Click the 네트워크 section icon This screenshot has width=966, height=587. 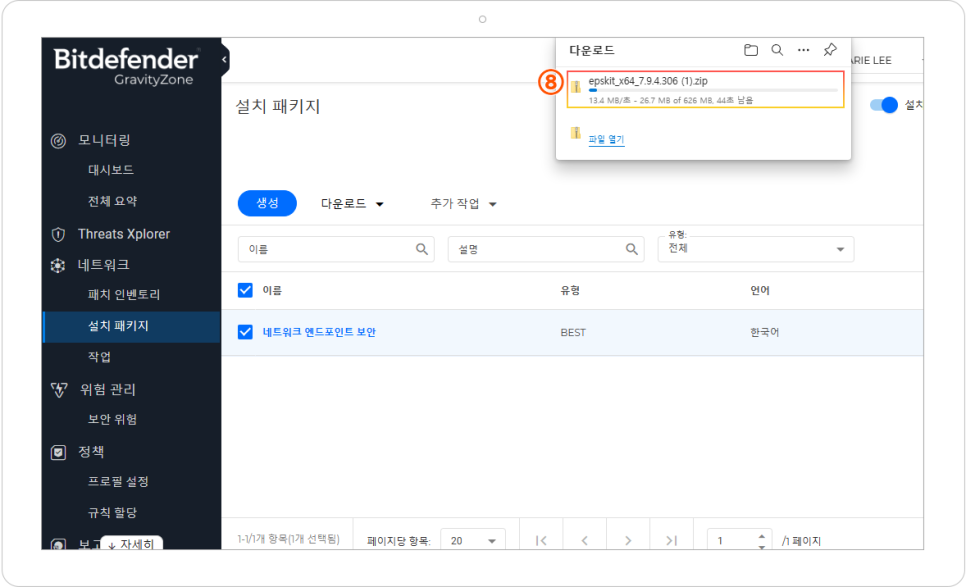point(58,265)
